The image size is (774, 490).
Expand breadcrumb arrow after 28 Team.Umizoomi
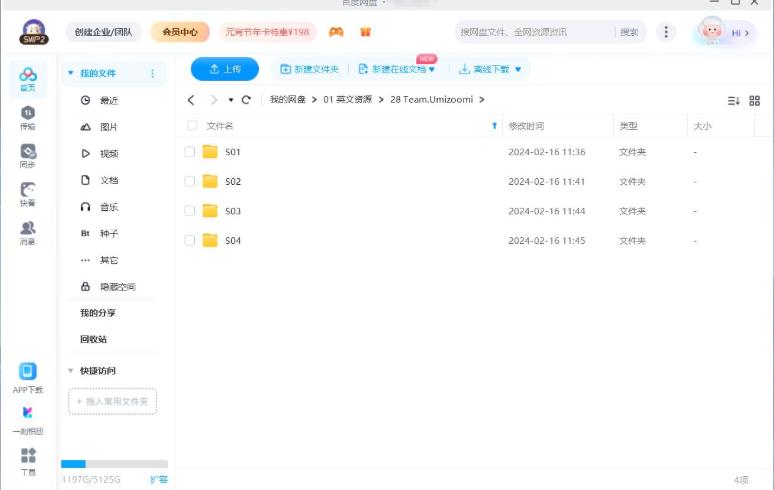coord(482,100)
